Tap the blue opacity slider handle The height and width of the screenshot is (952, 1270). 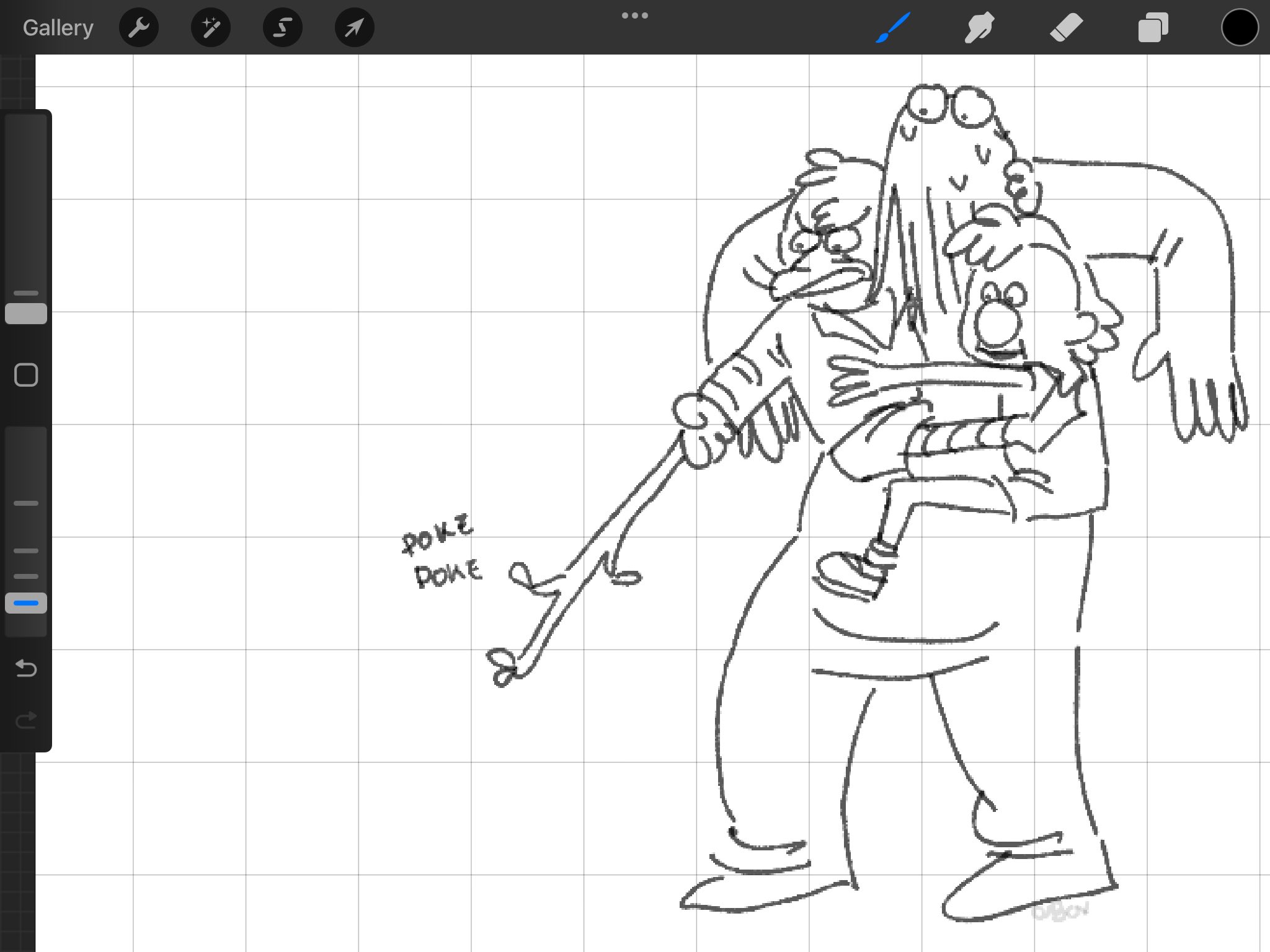tap(26, 603)
